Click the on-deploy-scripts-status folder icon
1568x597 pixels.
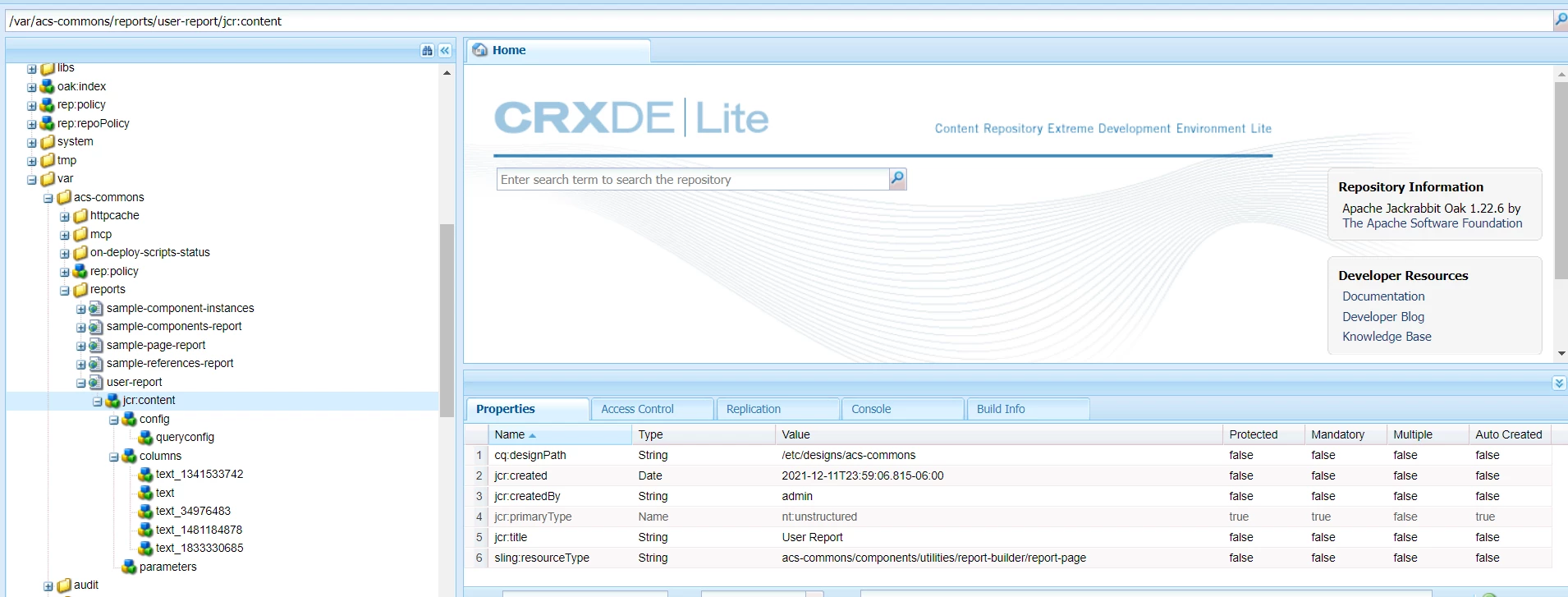point(80,253)
